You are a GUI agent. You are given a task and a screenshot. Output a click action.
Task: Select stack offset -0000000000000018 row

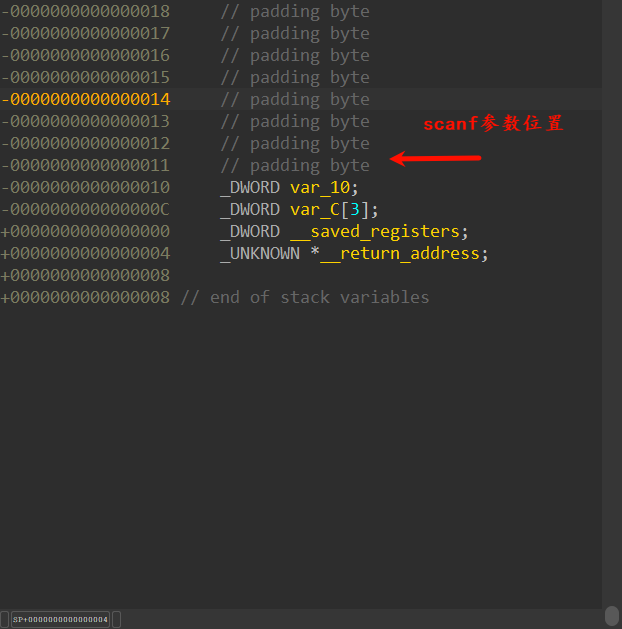coord(301,11)
